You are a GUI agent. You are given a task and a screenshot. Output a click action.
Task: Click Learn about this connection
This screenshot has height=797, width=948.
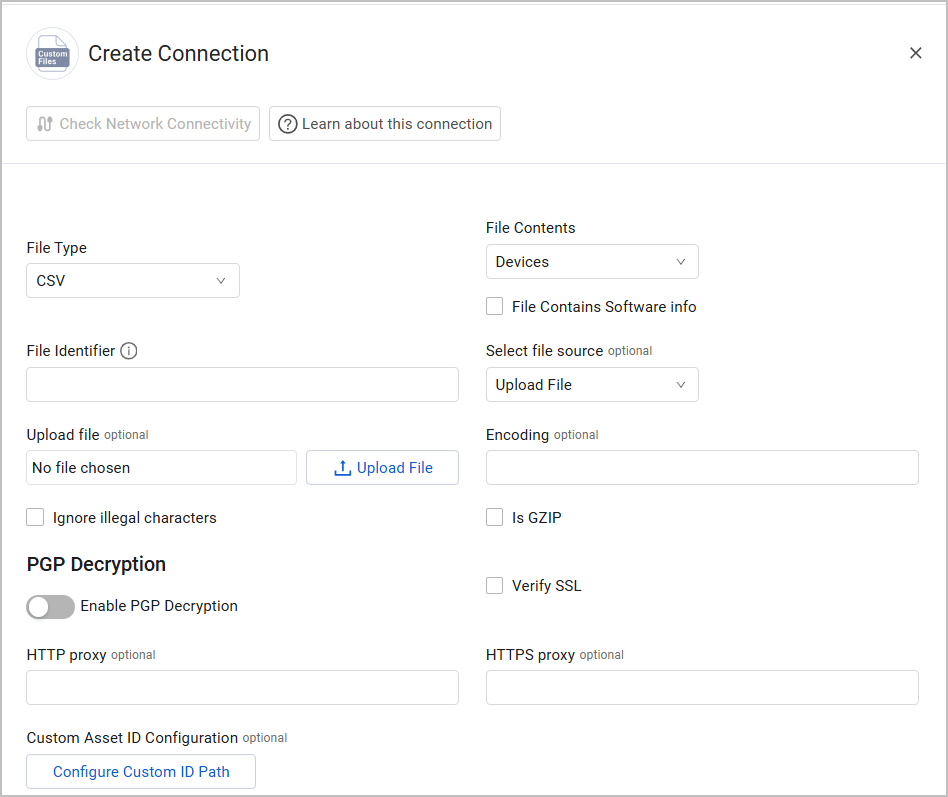(x=385, y=124)
